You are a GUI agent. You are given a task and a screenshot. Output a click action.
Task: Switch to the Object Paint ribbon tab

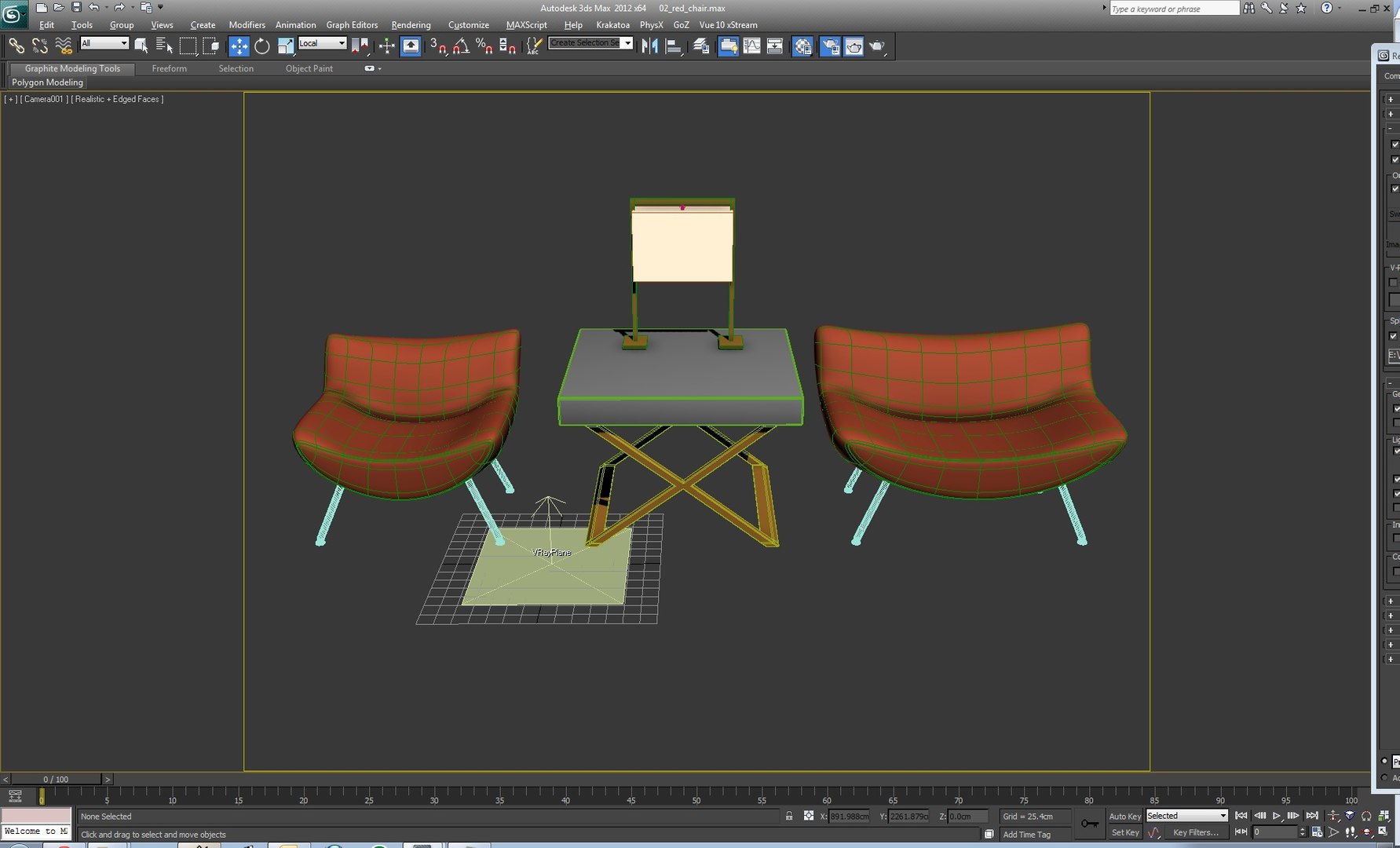[309, 68]
